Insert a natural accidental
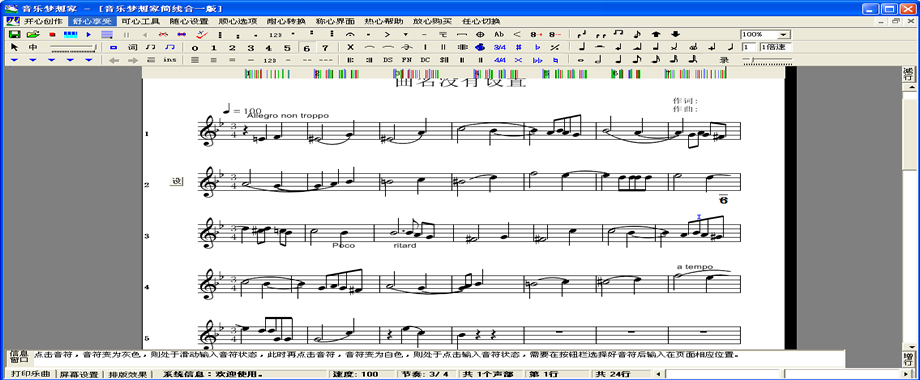920x380 pixels. [555, 60]
